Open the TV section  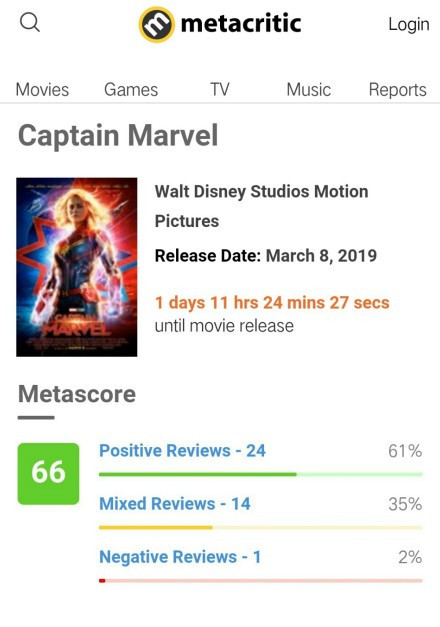(220, 90)
